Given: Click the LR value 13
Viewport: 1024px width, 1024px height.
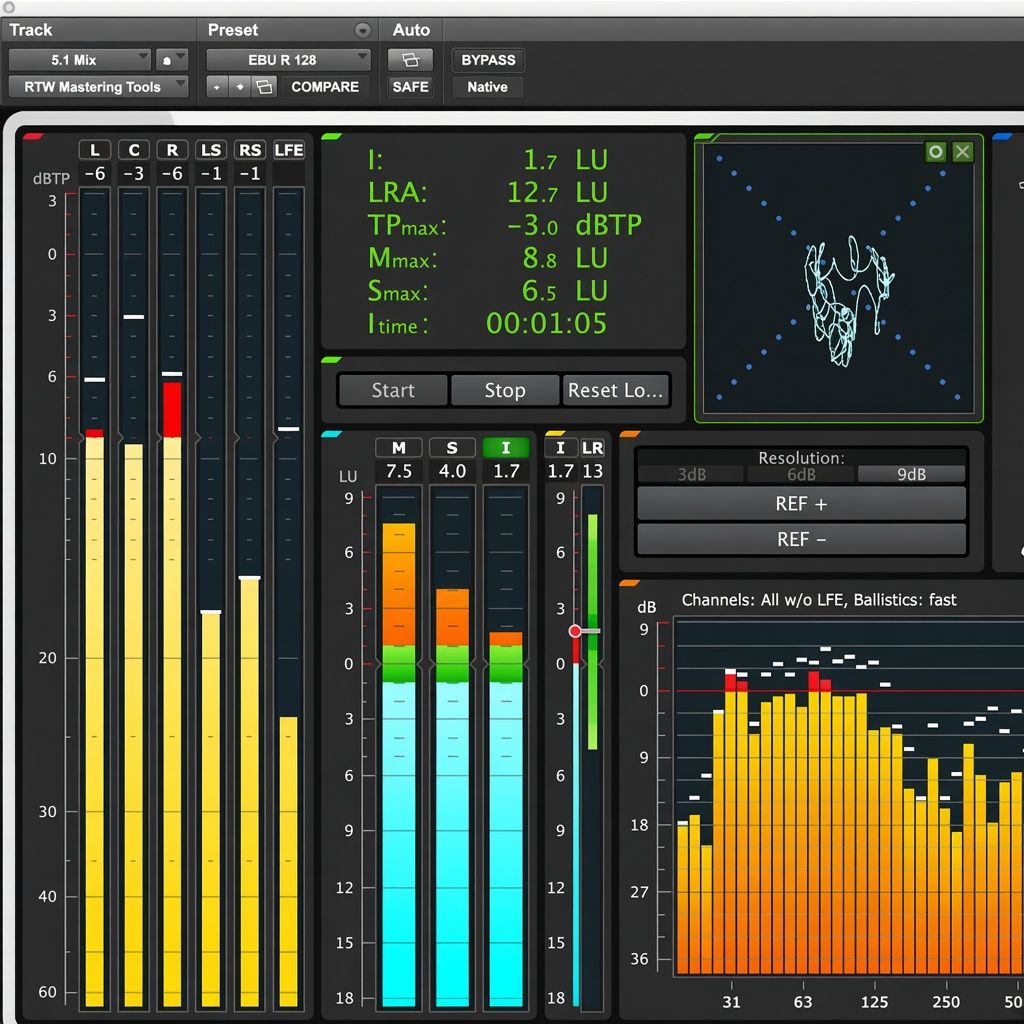Looking at the screenshot, I should 592,471.
